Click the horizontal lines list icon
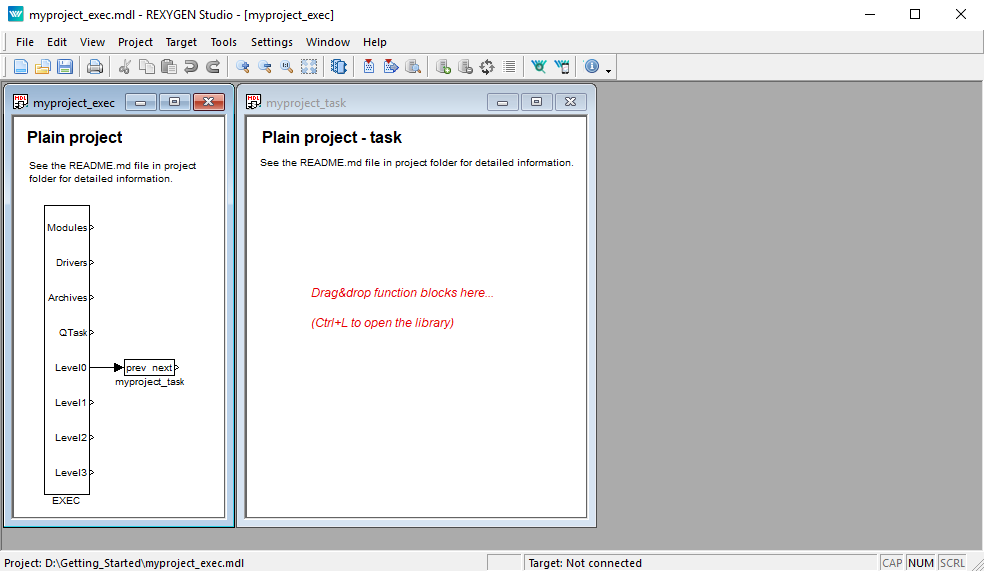 tap(510, 67)
